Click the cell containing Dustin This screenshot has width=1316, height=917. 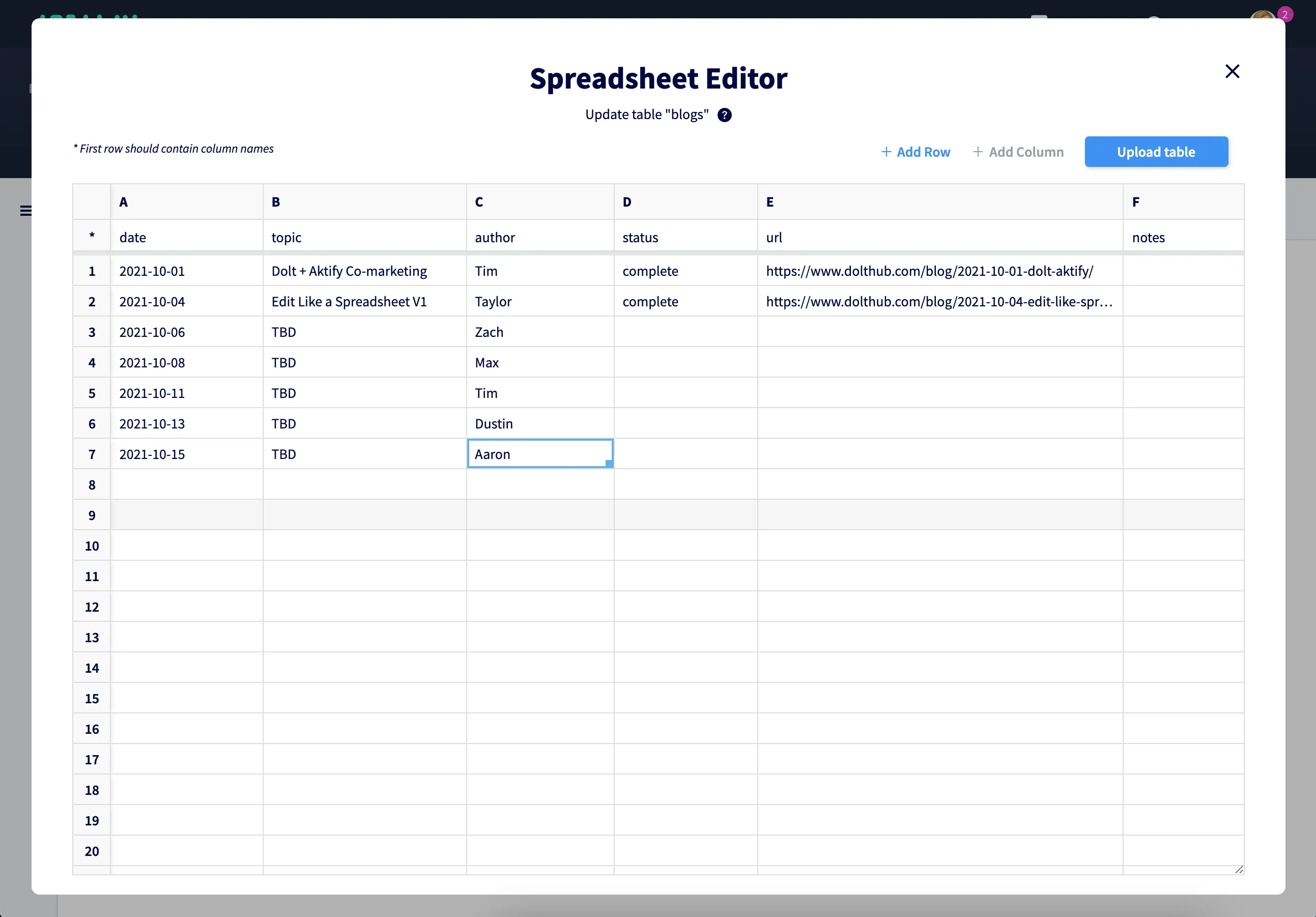point(539,423)
